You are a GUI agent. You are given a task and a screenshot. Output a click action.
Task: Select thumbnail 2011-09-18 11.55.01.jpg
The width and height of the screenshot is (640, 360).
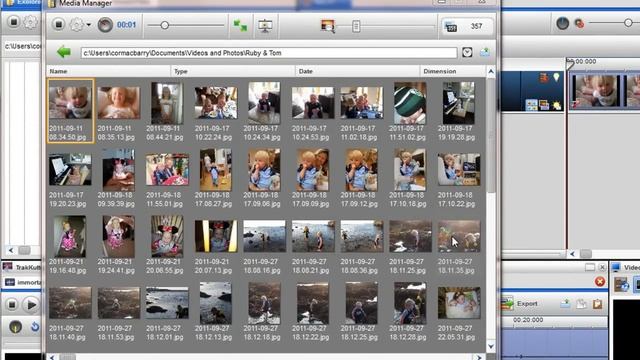(x=167, y=170)
